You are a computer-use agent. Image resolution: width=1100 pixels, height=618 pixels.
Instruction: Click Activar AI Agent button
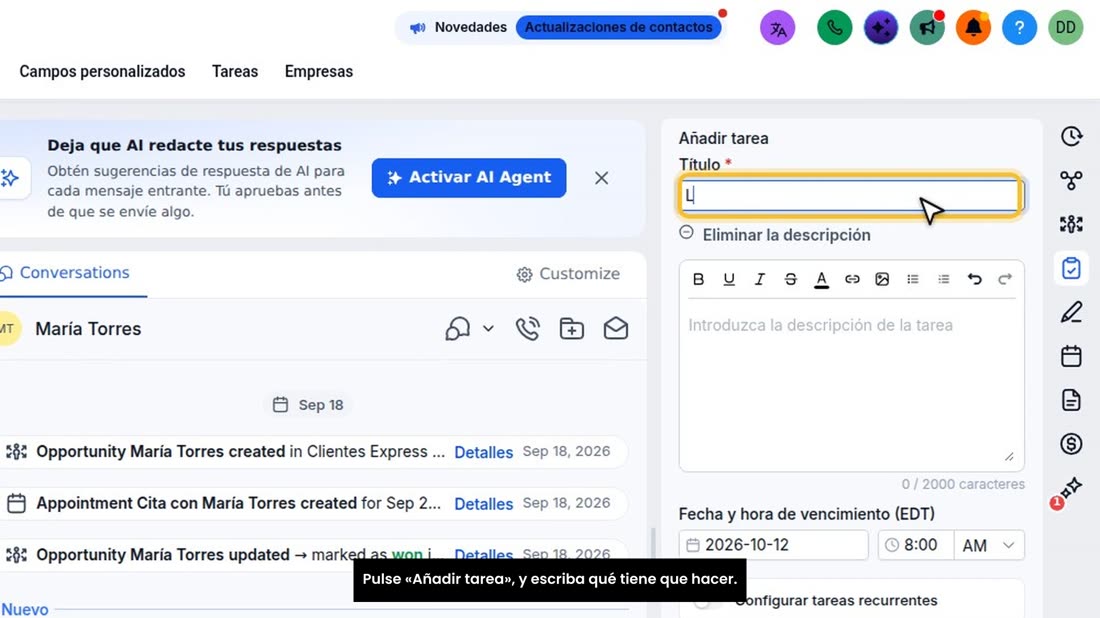469,177
